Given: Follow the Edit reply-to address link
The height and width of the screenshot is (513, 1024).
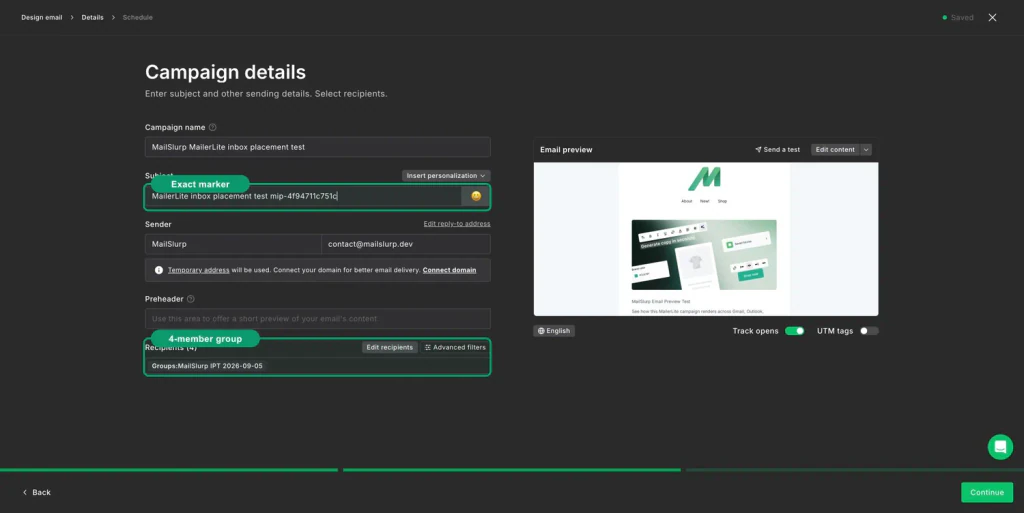Looking at the screenshot, I should click(x=456, y=224).
